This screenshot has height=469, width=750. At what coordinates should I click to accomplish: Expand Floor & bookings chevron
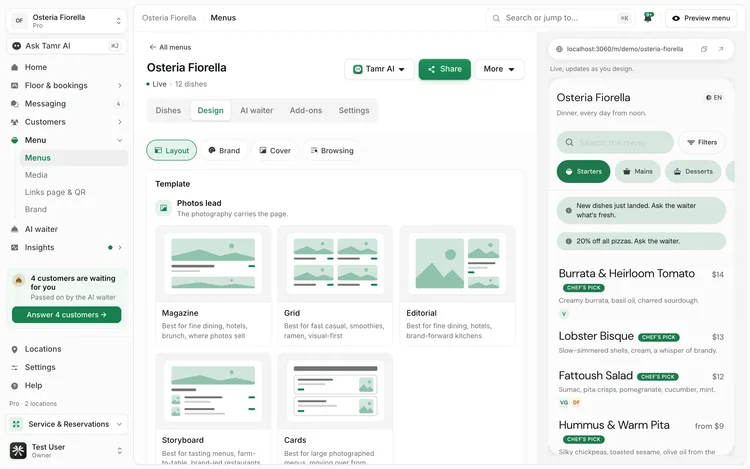tap(120, 86)
